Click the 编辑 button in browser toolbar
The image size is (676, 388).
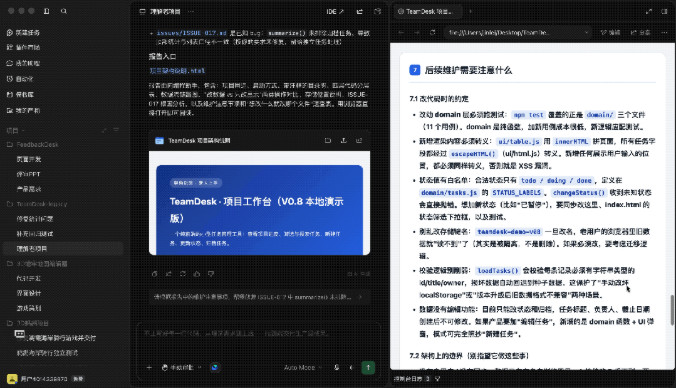coord(610,32)
